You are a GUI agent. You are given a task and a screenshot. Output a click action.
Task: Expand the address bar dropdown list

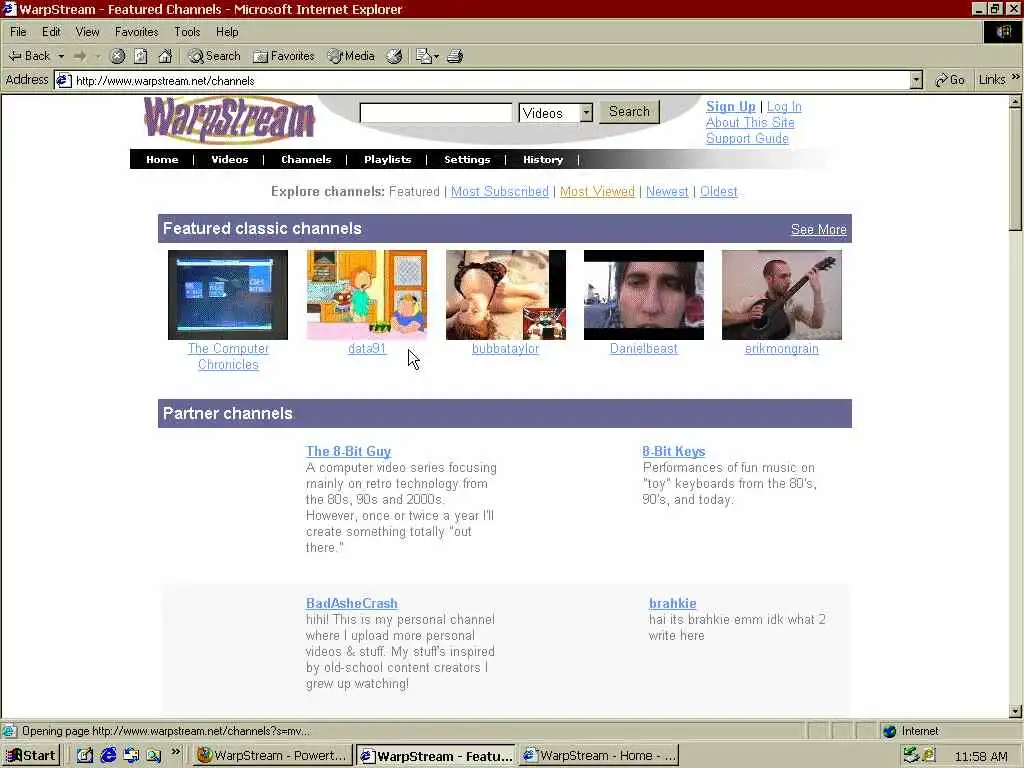tap(916, 80)
